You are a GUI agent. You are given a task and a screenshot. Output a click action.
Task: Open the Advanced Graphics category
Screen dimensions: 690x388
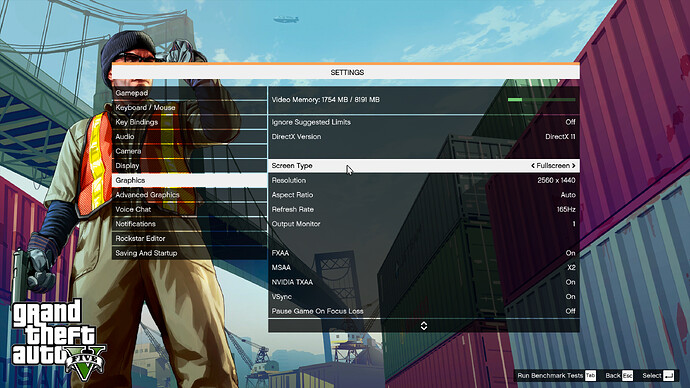click(x=189, y=195)
